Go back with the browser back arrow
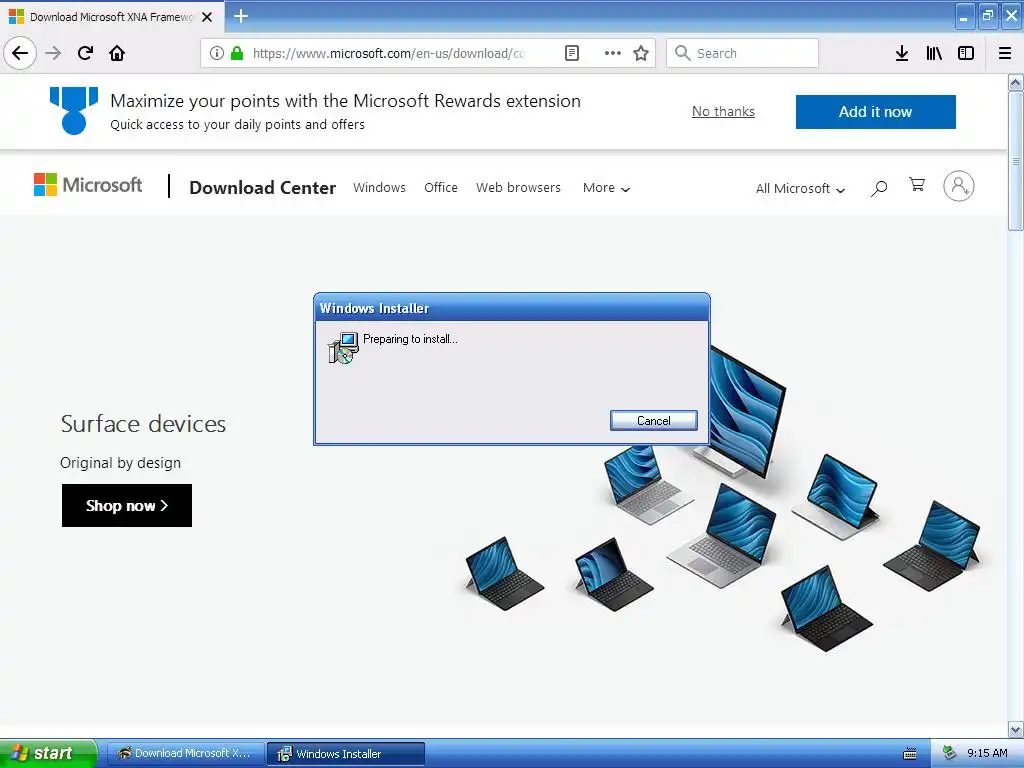1024x768 pixels. point(20,53)
